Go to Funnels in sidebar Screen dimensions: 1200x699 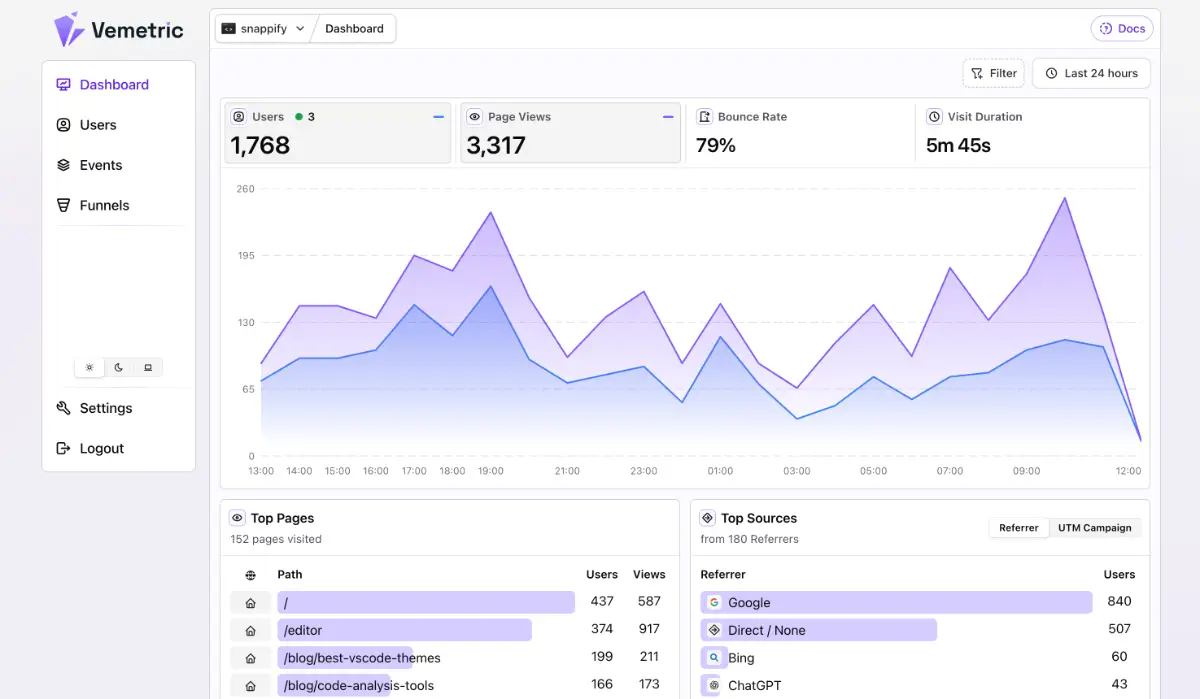[x=104, y=205]
